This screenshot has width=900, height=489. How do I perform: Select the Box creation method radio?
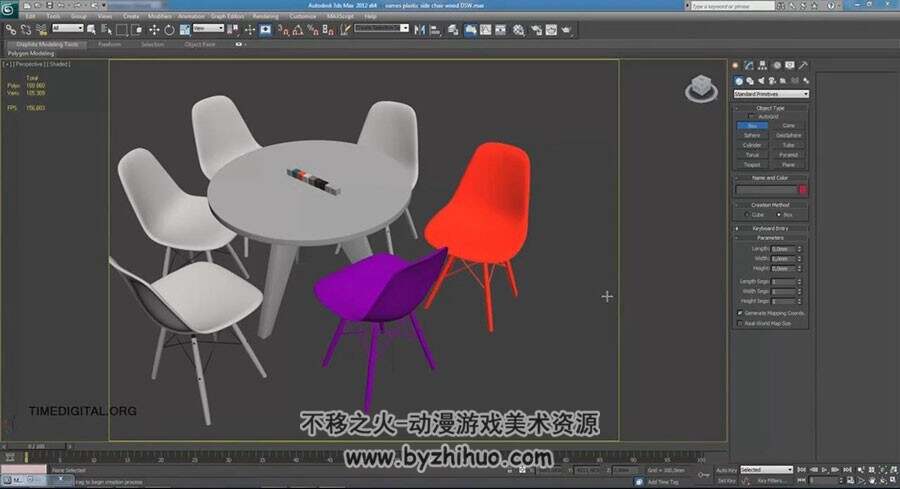778,215
